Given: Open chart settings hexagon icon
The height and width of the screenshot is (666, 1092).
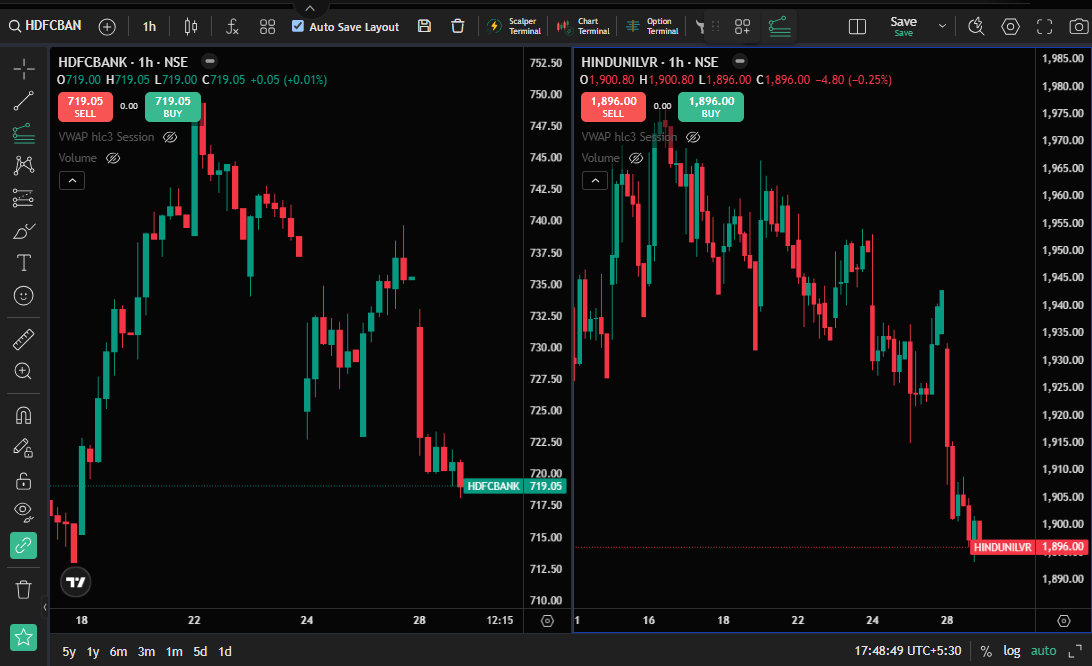Looking at the screenshot, I should (x=1011, y=26).
